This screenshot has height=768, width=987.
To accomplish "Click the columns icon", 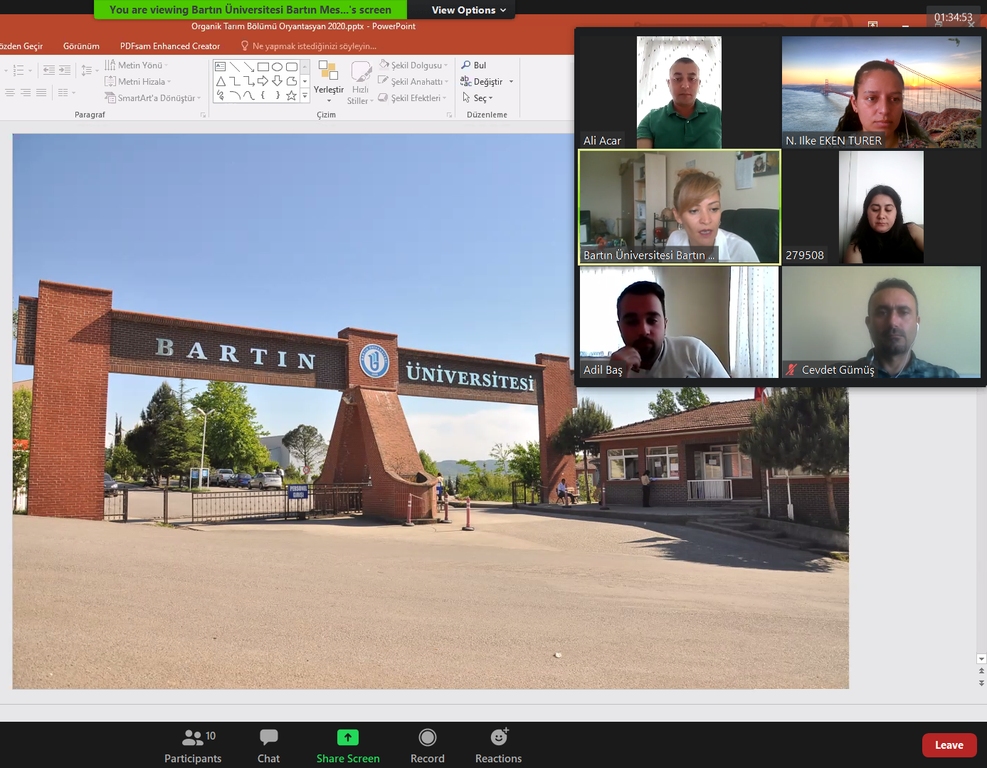I will pos(65,93).
